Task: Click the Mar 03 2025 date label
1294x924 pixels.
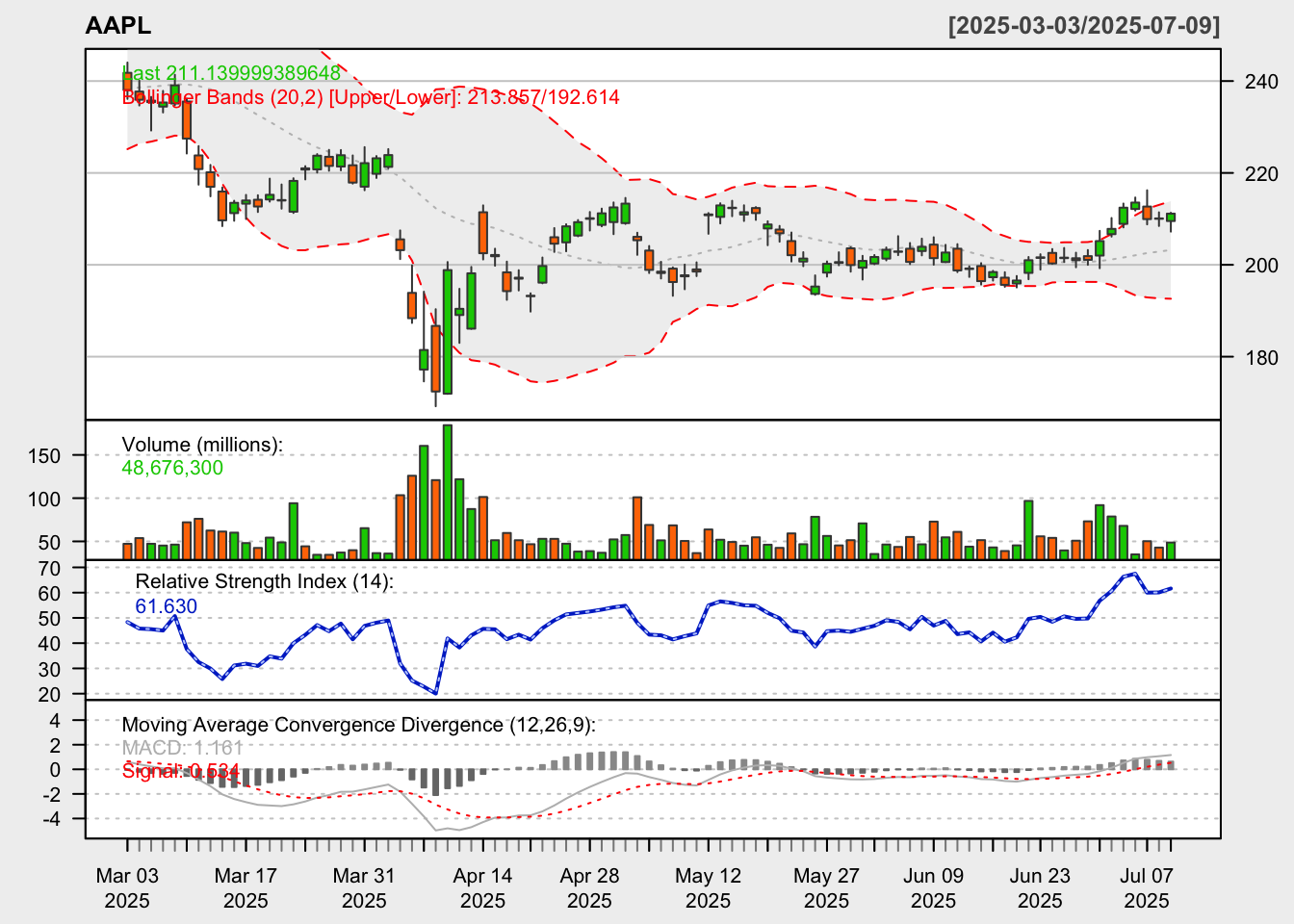Action: pyautogui.click(x=127, y=888)
